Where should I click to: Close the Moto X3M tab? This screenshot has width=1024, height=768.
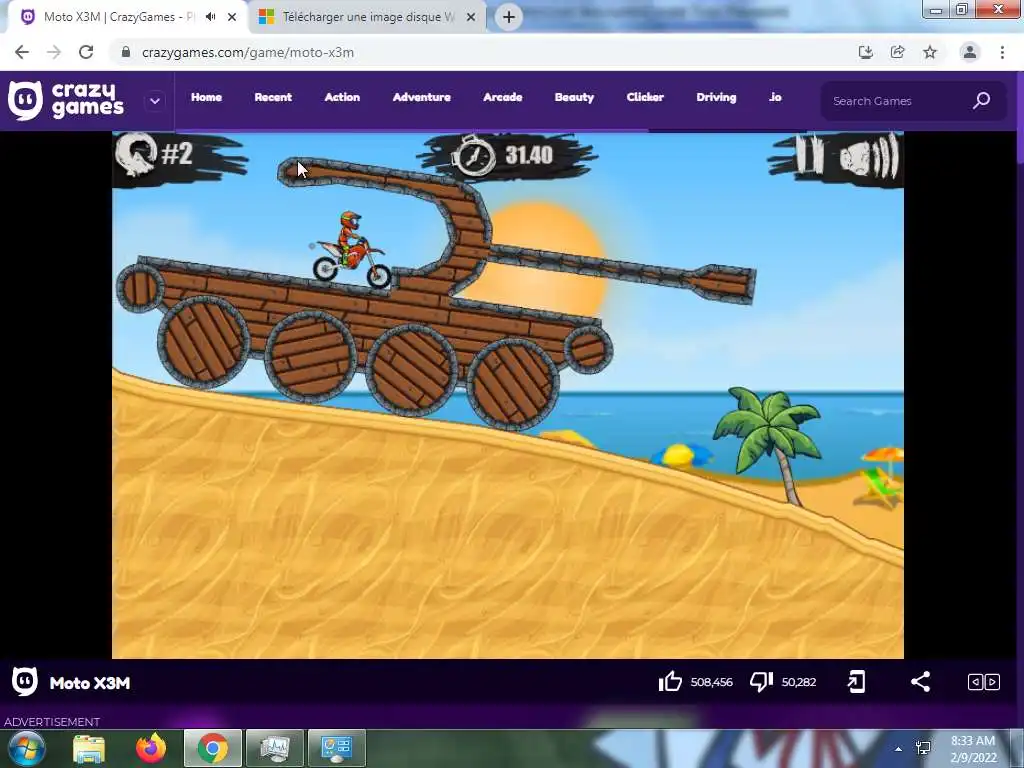pos(232,18)
